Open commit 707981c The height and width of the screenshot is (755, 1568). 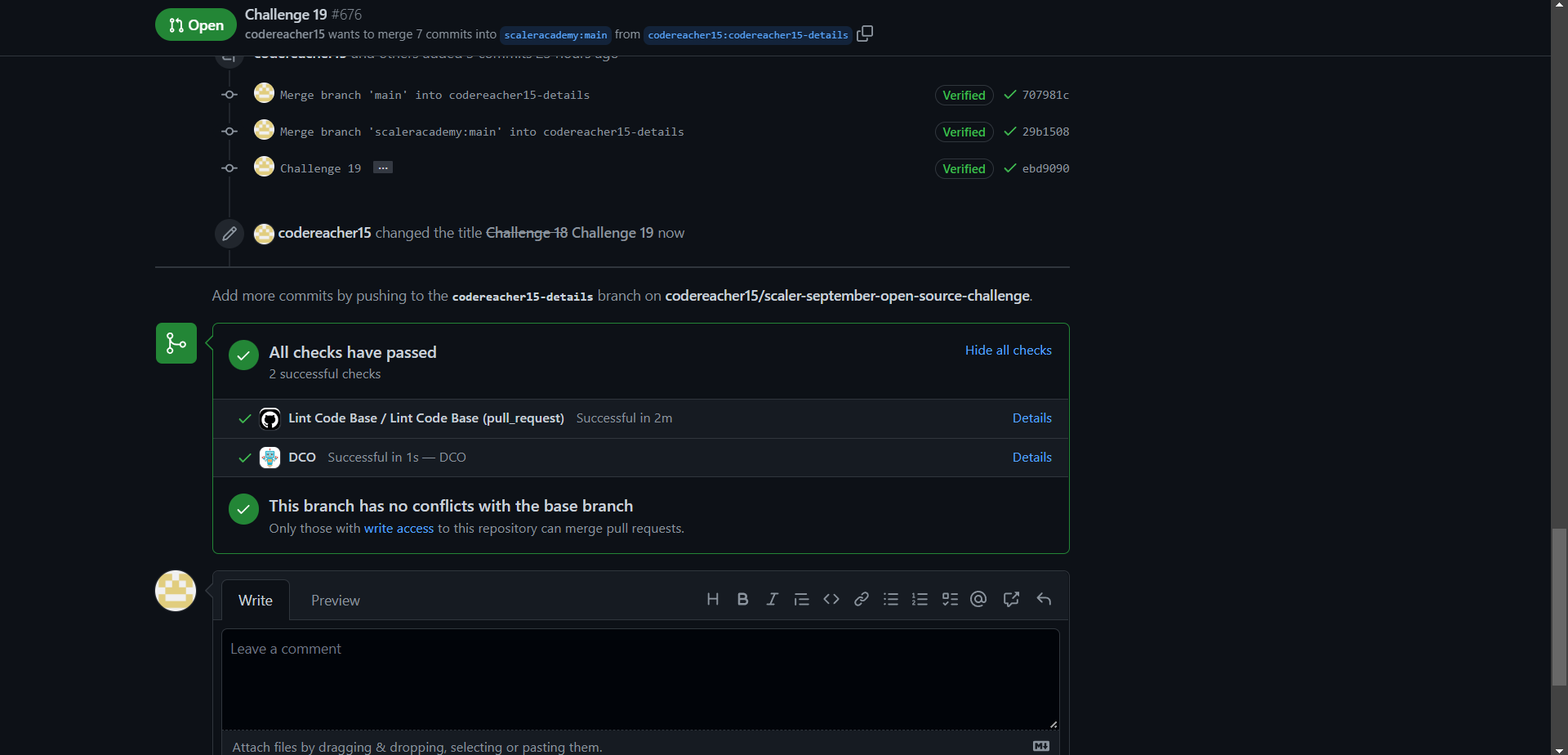pos(1046,95)
